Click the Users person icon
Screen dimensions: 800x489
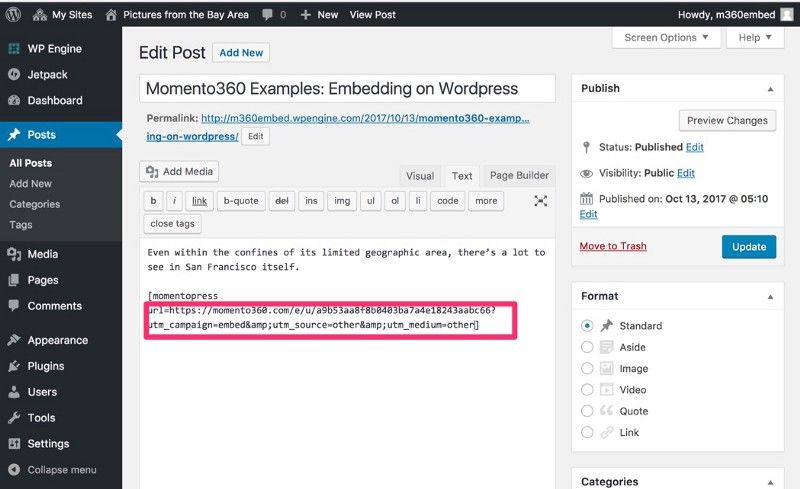pyautogui.click(x=14, y=392)
